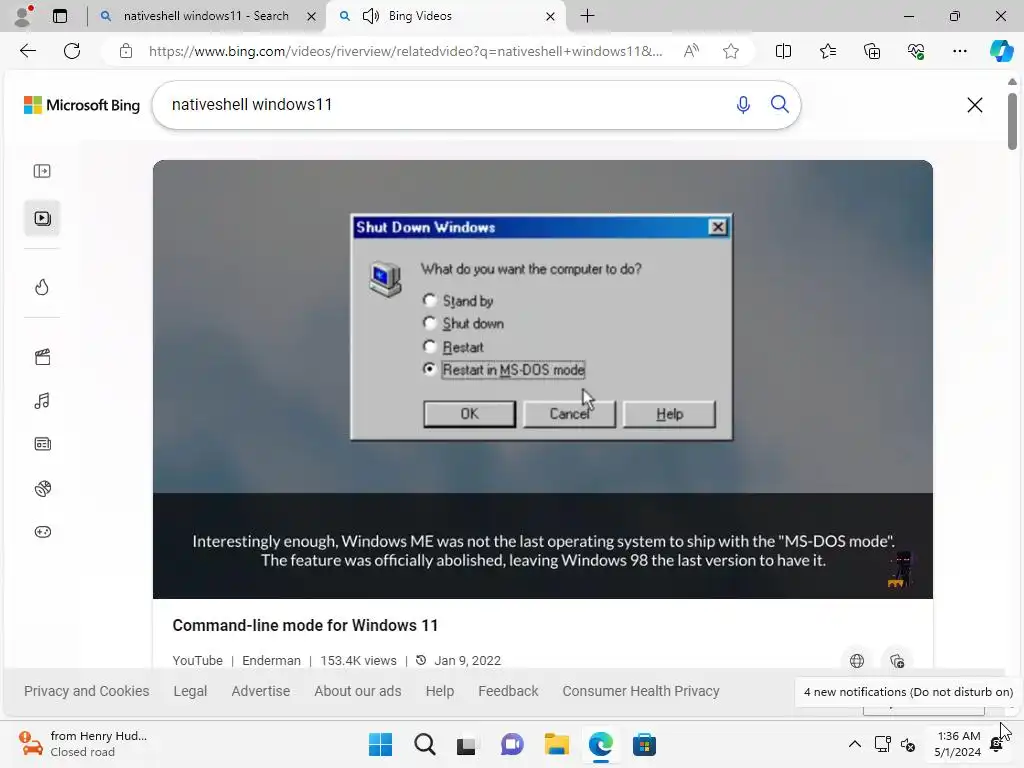Open sports videos sidebar icon
Viewport: 1024px width, 768px height.
point(42,488)
